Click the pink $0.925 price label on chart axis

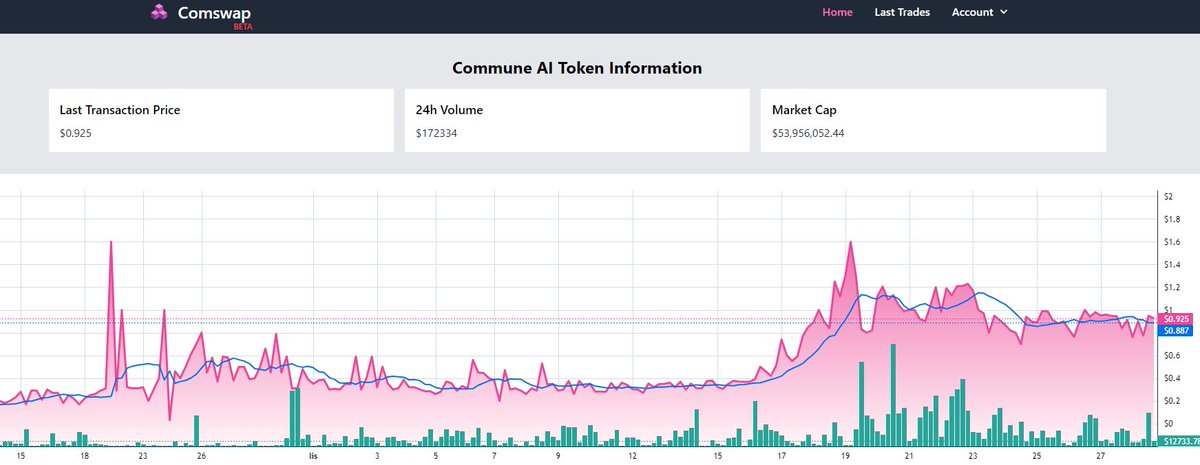click(1174, 318)
